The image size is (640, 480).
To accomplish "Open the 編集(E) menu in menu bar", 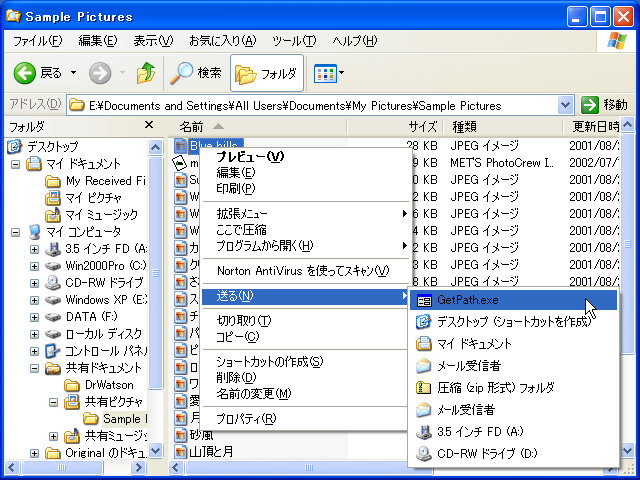I will pos(98,41).
